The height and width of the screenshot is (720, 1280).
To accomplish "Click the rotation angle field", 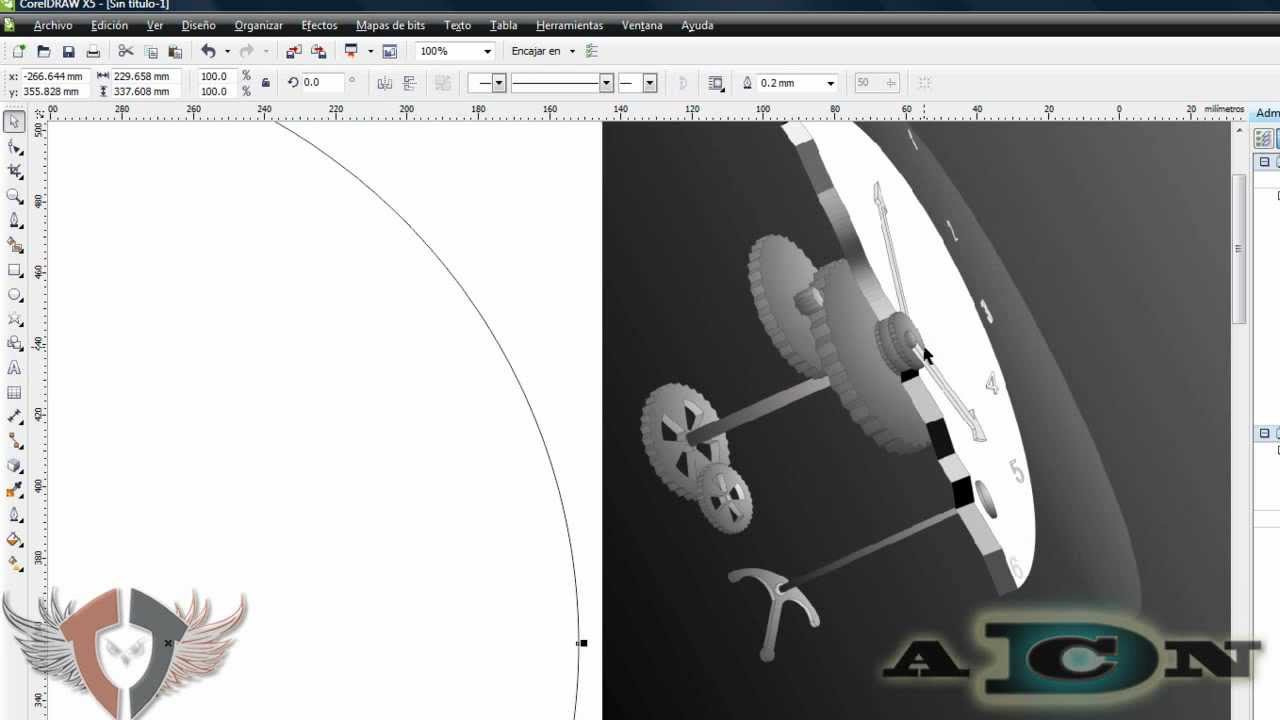I will (322, 83).
